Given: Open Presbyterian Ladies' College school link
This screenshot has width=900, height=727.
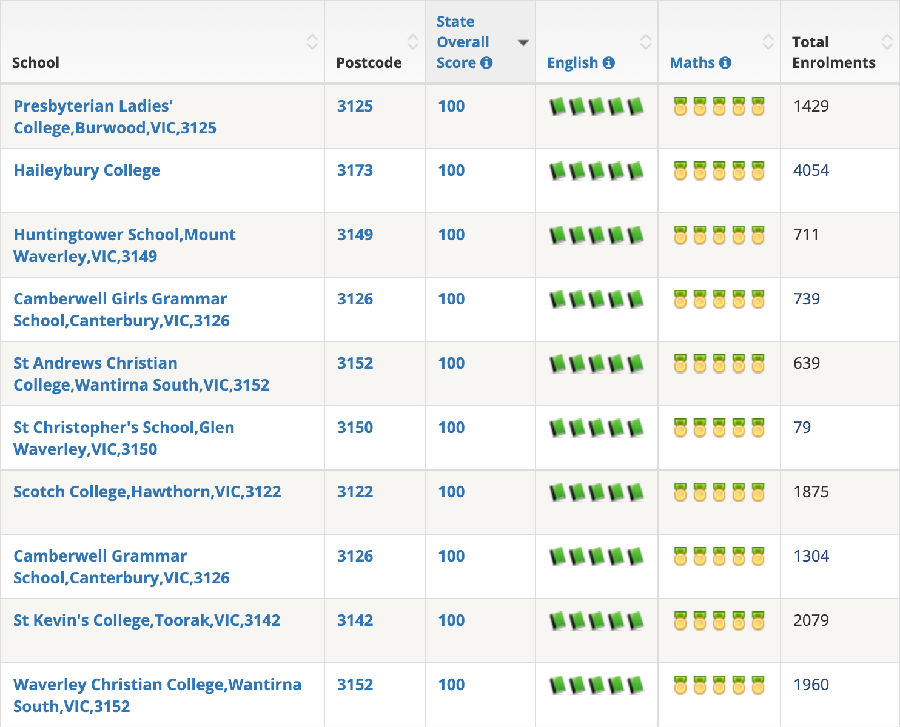Looking at the screenshot, I should pyautogui.click(x=115, y=116).
